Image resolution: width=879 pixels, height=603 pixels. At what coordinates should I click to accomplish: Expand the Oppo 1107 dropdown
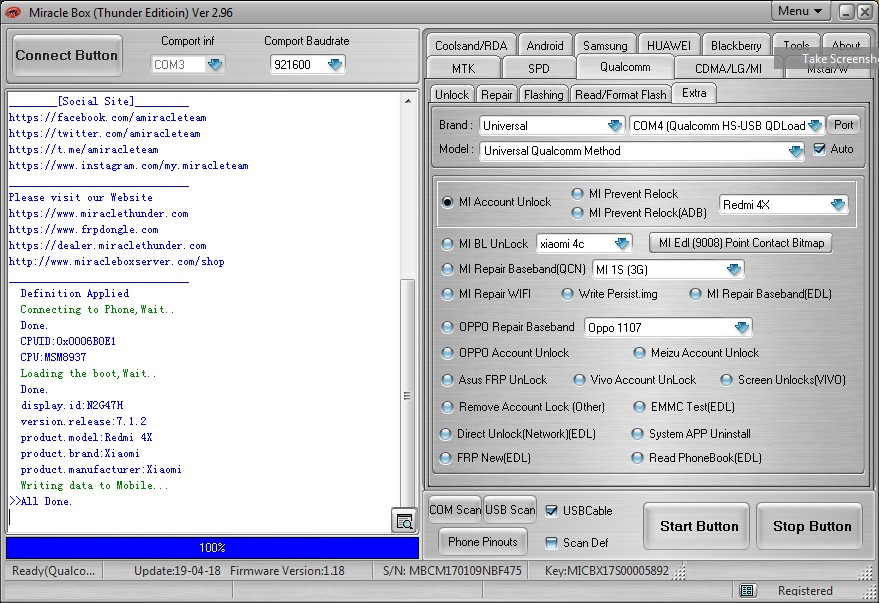click(x=742, y=327)
